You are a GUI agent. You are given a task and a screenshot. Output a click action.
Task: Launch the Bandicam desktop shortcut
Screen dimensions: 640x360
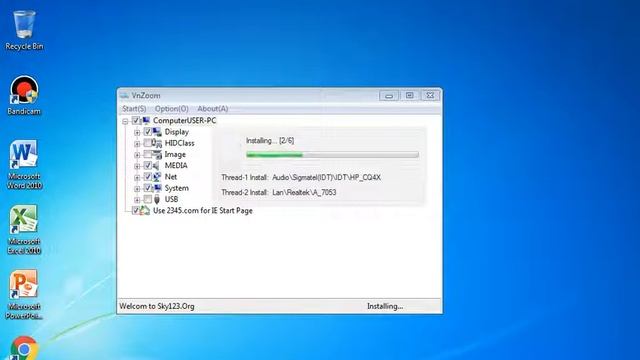coord(24,95)
